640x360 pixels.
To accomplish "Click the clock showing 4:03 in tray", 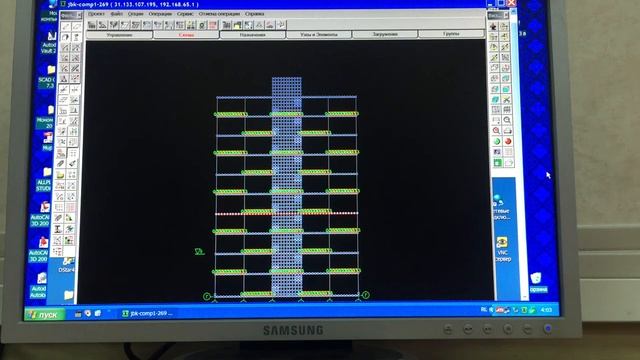I will (x=546, y=310).
